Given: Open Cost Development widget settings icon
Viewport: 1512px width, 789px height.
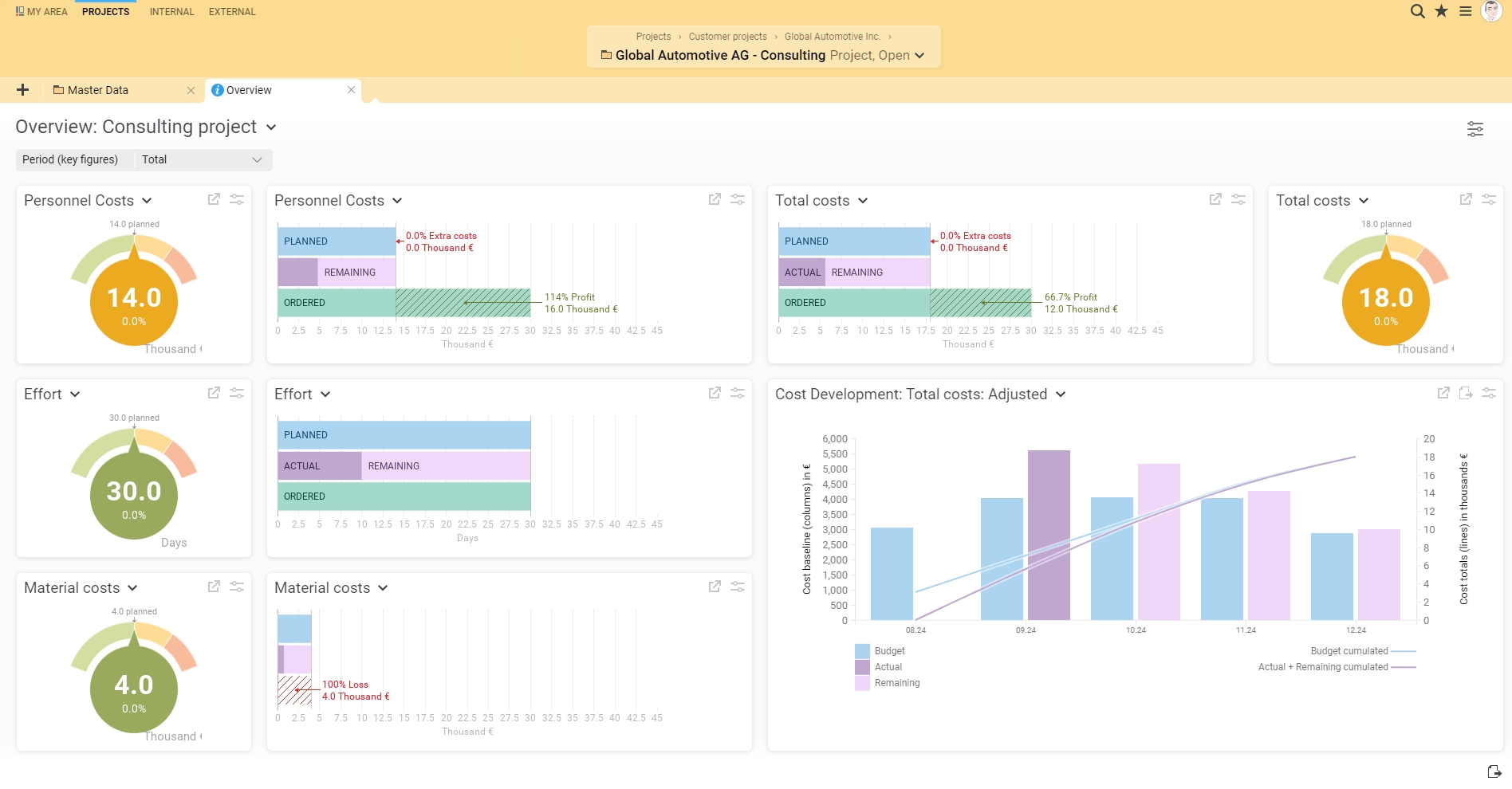Looking at the screenshot, I should click(x=1489, y=393).
